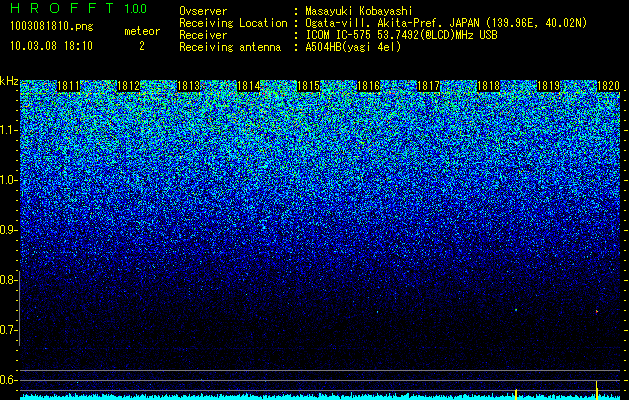Click the meteor count value 2

(142, 47)
